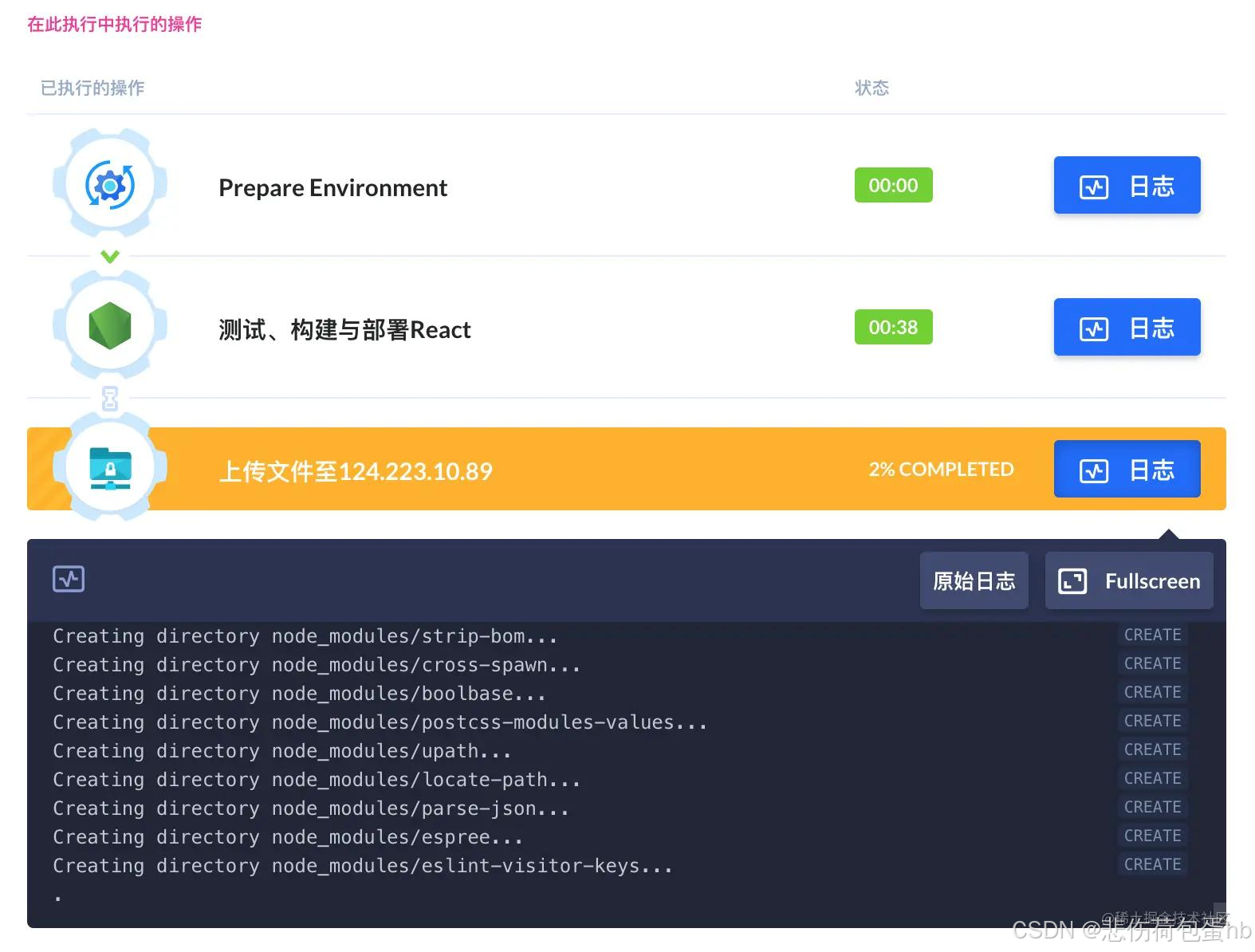Click the CREATE tag on locate-path line
The height and width of the screenshot is (952, 1255).
tap(1152, 778)
